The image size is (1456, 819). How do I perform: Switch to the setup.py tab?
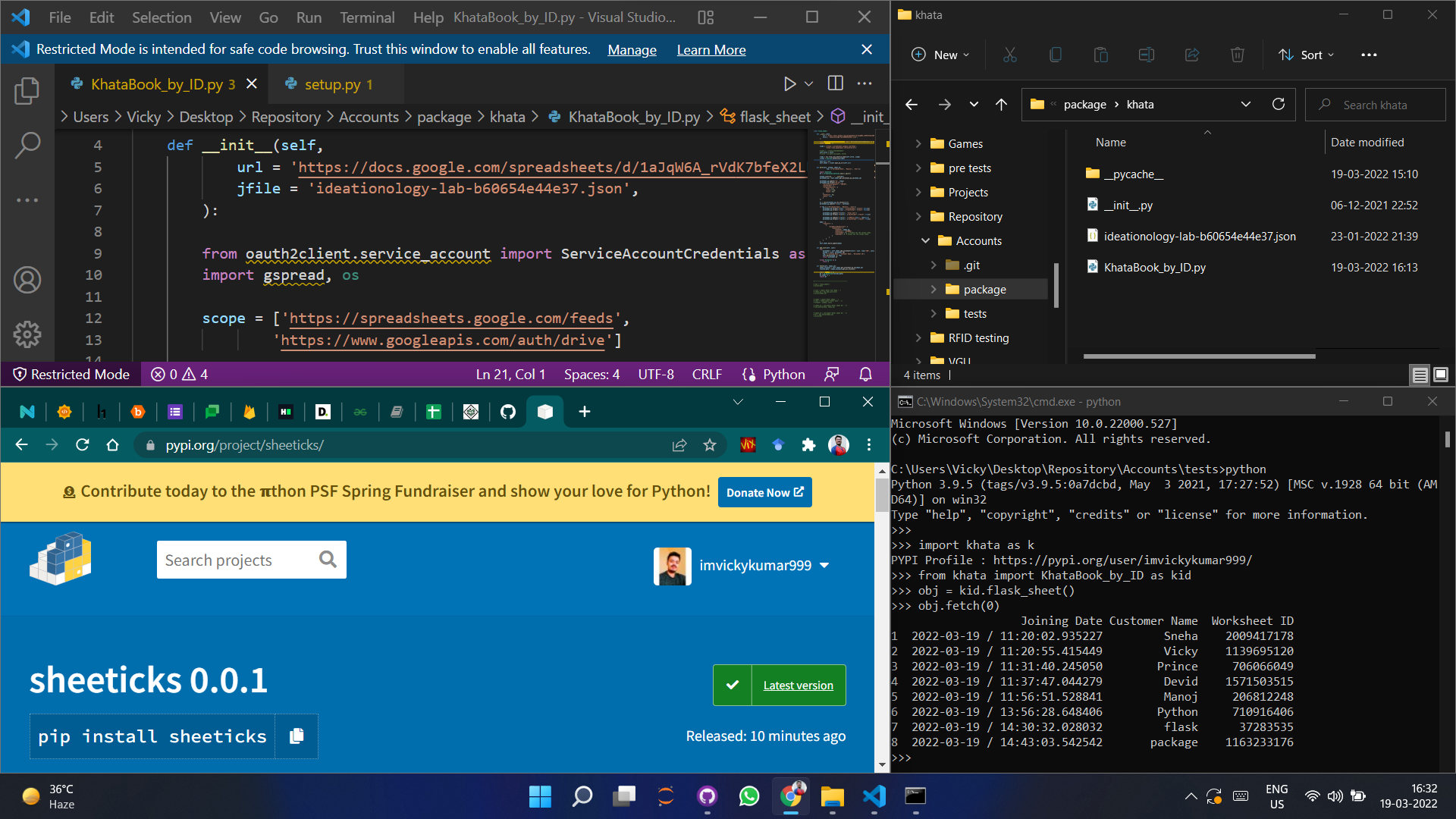(x=332, y=84)
